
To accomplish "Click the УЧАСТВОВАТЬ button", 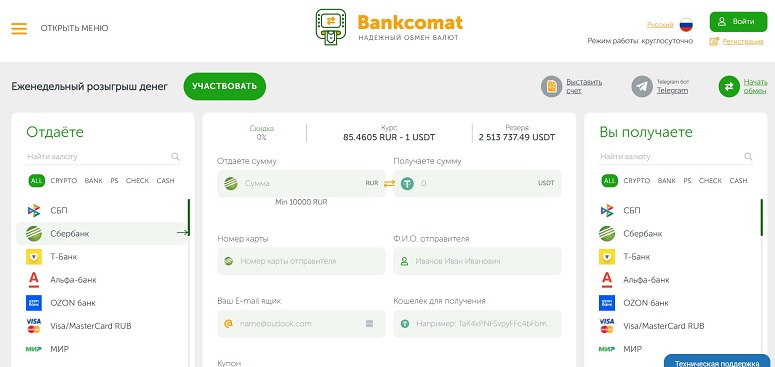I will click(x=225, y=86).
